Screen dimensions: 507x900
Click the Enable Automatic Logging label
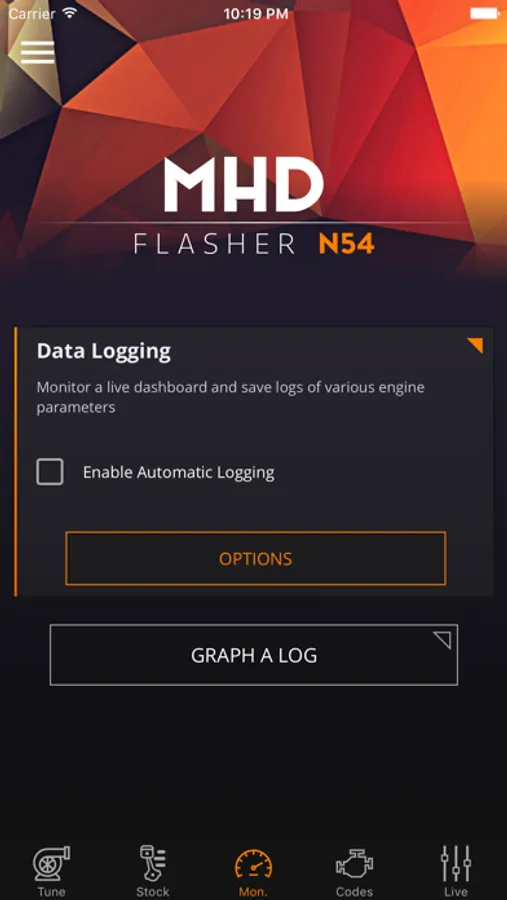click(179, 472)
